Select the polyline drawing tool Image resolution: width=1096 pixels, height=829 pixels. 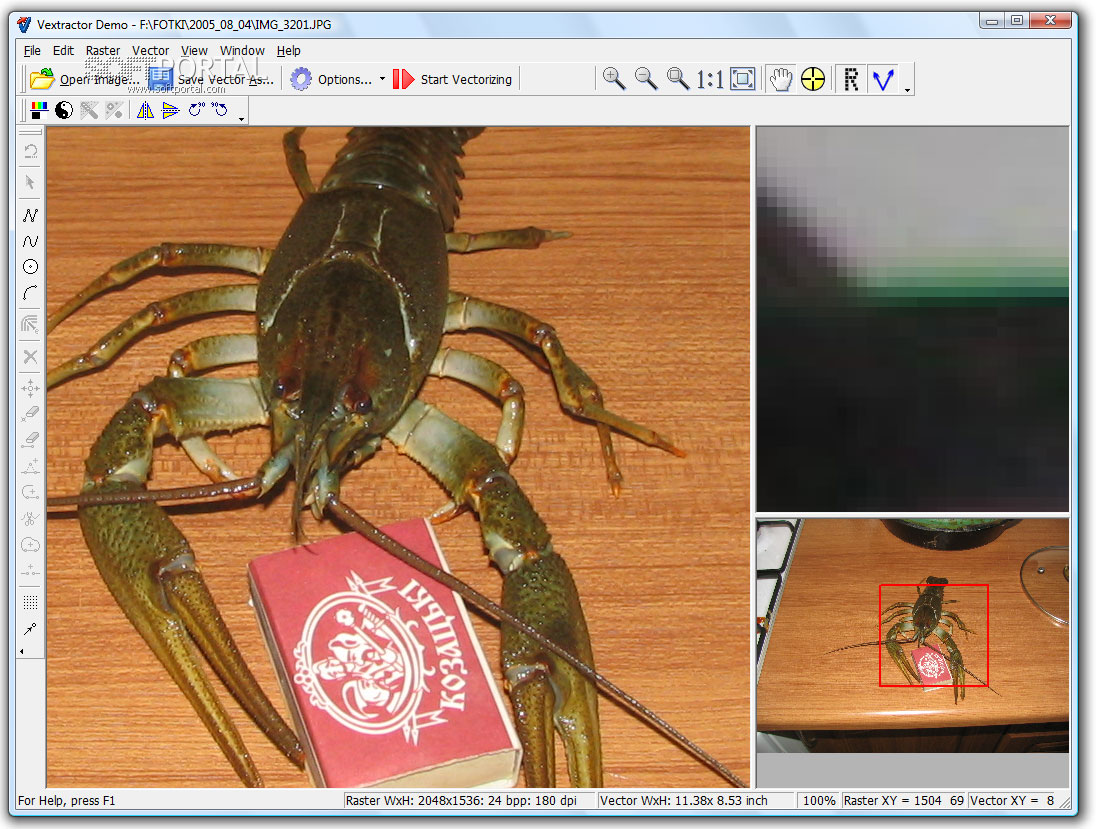(30, 215)
